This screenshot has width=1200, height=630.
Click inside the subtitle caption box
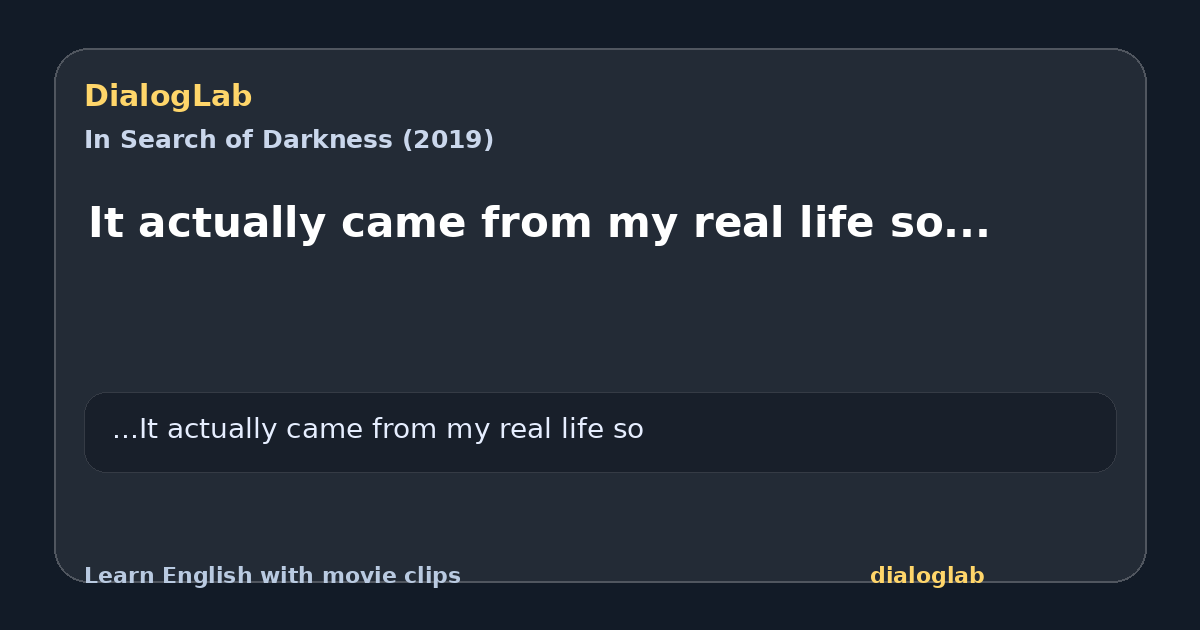(x=600, y=432)
